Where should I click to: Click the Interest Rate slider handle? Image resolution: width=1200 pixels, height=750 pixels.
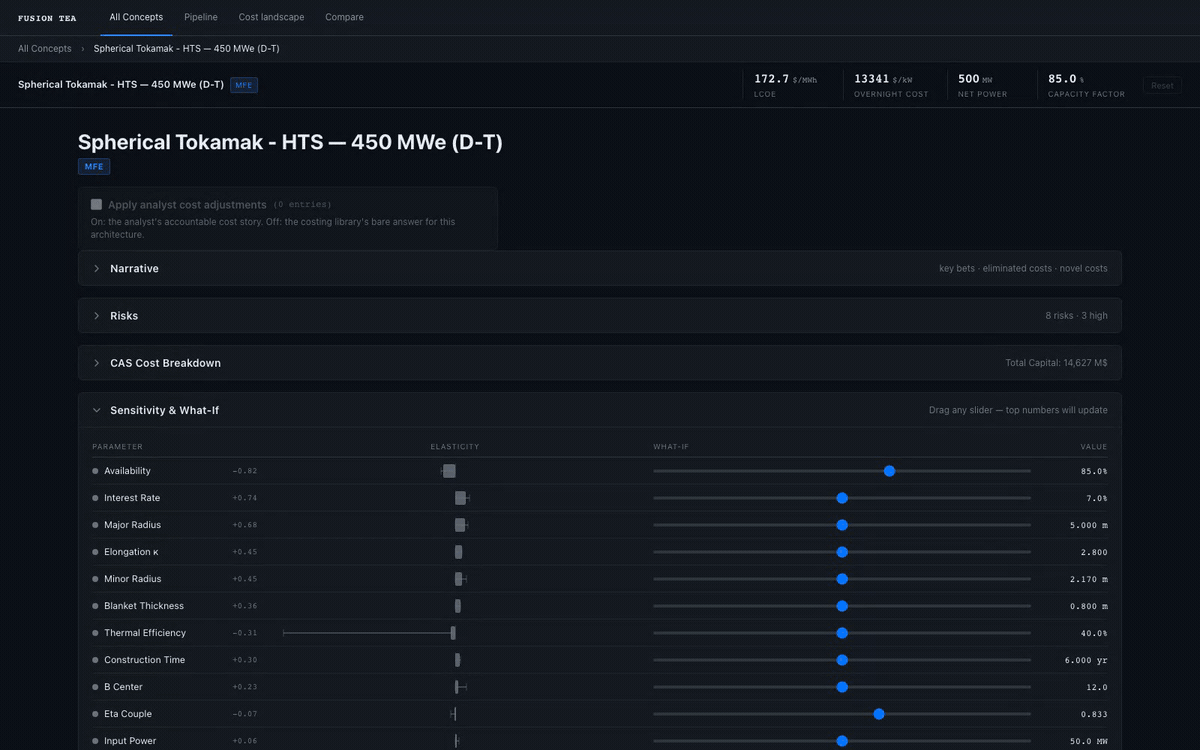click(x=842, y=498)
